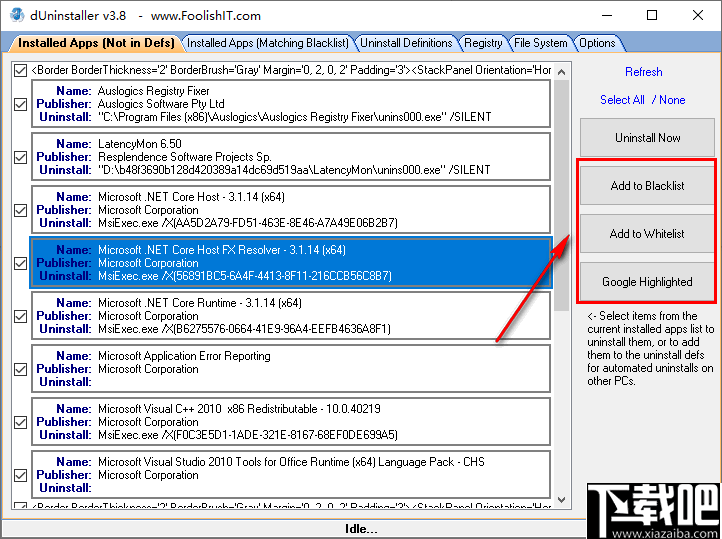Uncheck Visual Studio 2010 Tools for Office Runtime
This screenshot has height=539, width=722.
coord(20,475)
